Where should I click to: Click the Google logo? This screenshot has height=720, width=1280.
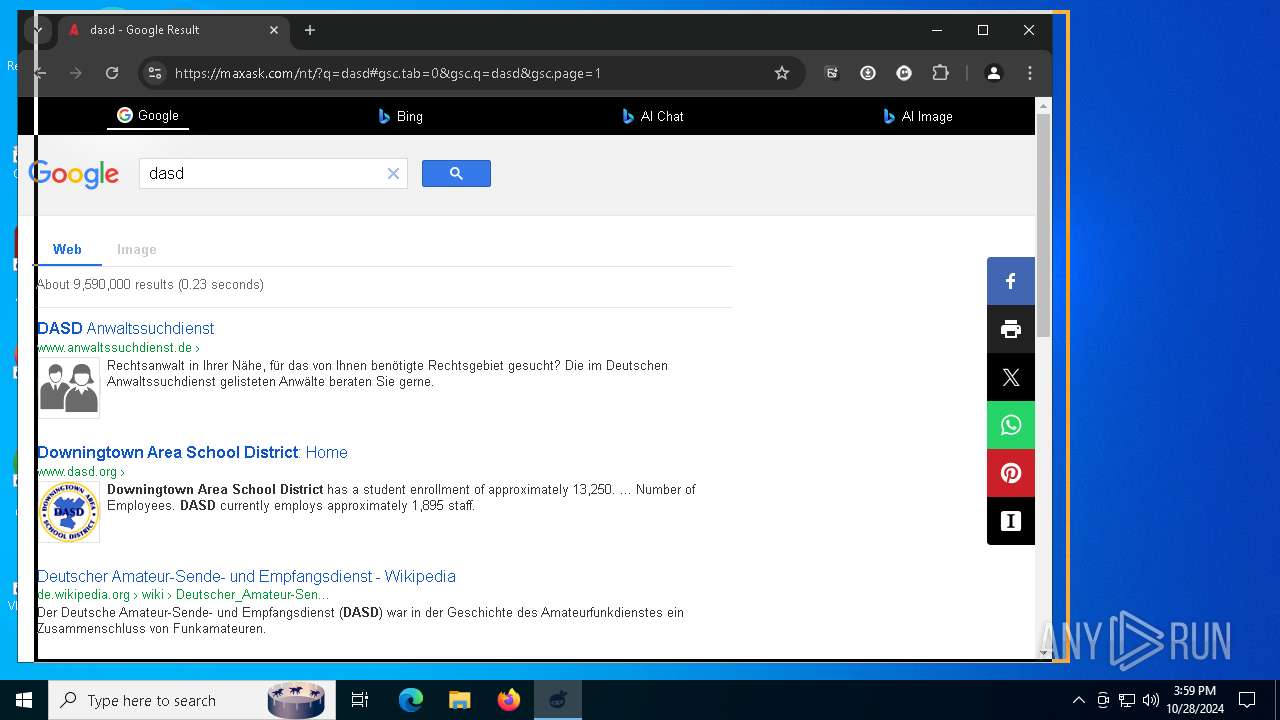pos(74,174)
